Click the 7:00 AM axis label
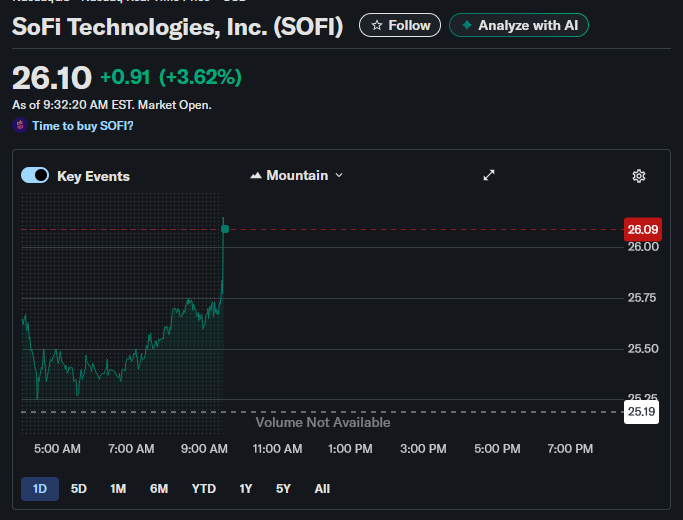683x520 pixels. point(131,449)
